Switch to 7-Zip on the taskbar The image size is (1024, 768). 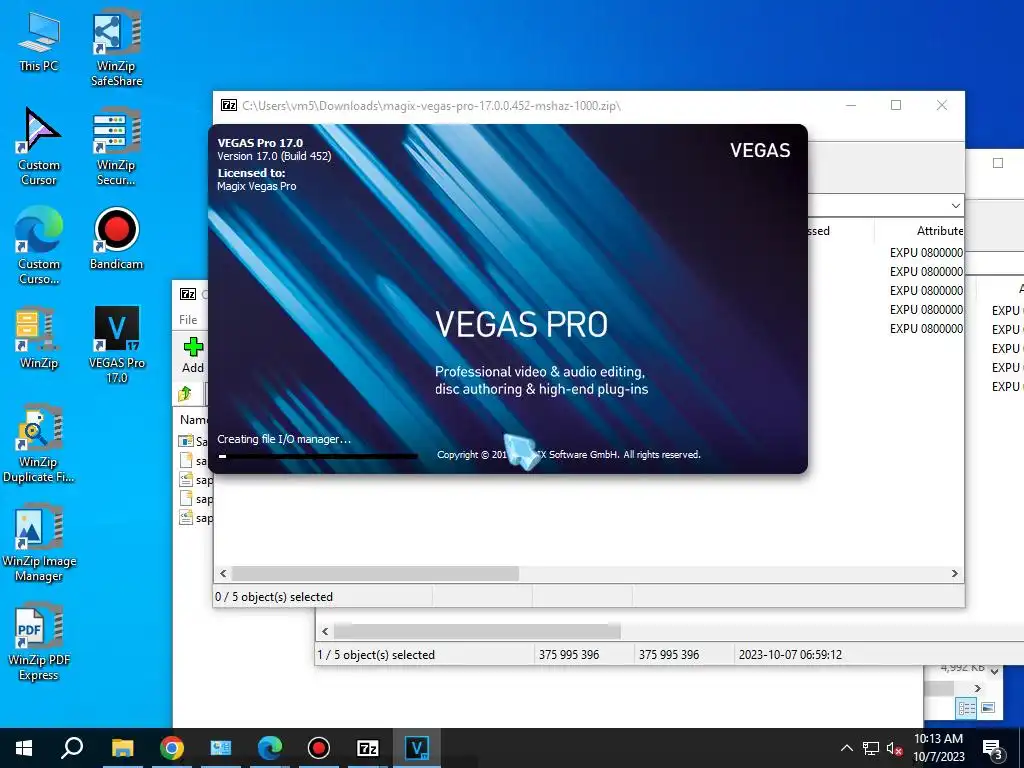coord(368,748)
